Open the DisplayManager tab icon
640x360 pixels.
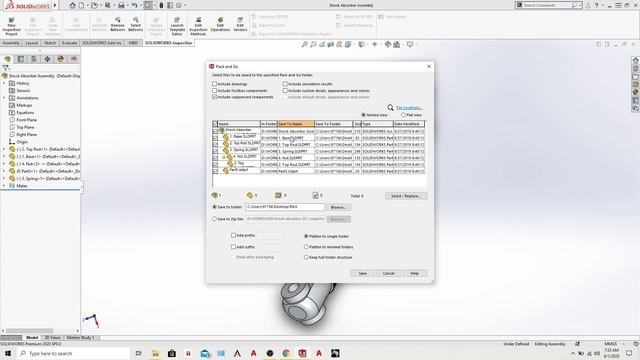coord(61,59)
